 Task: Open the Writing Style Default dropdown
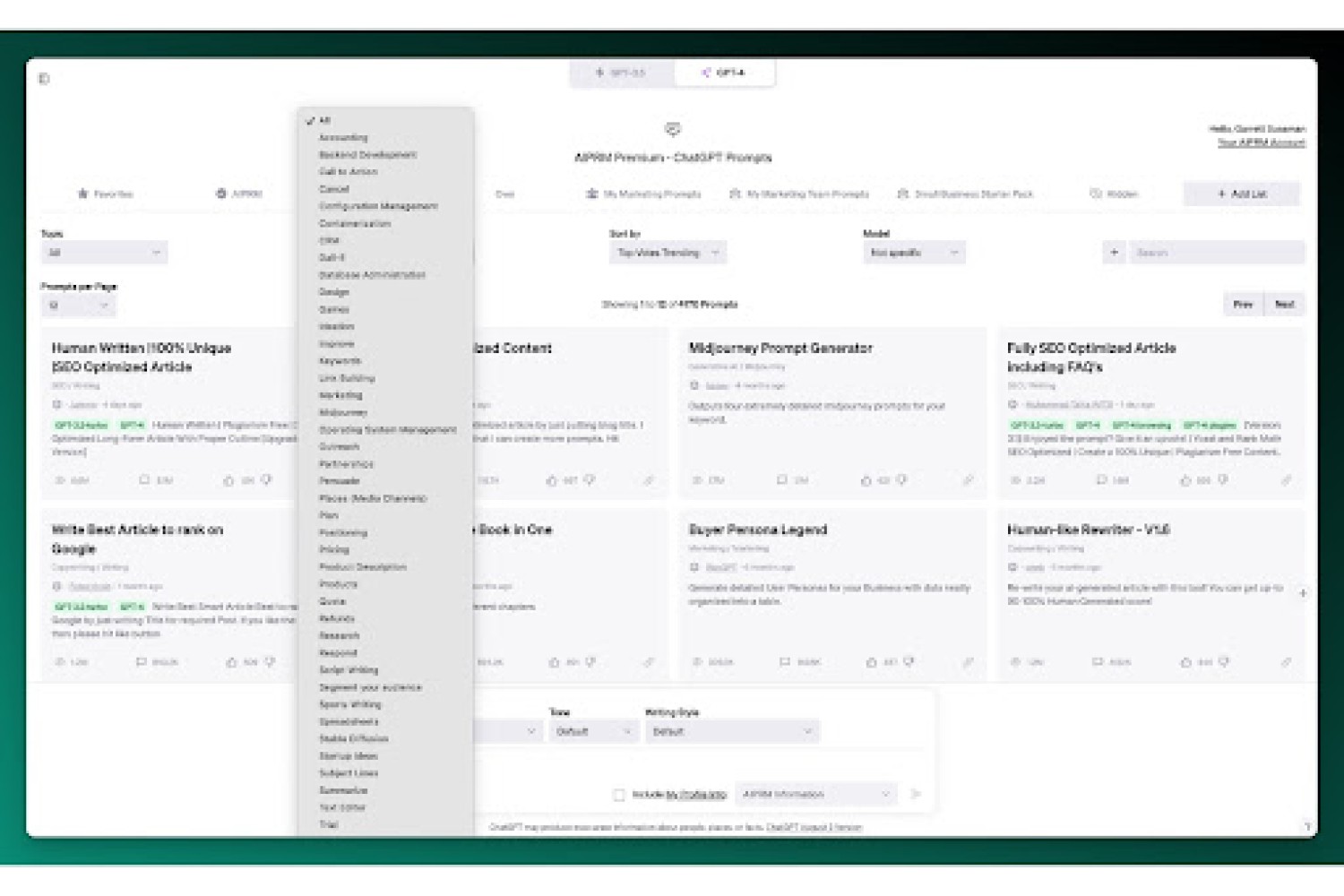click(x=732, y=732)
